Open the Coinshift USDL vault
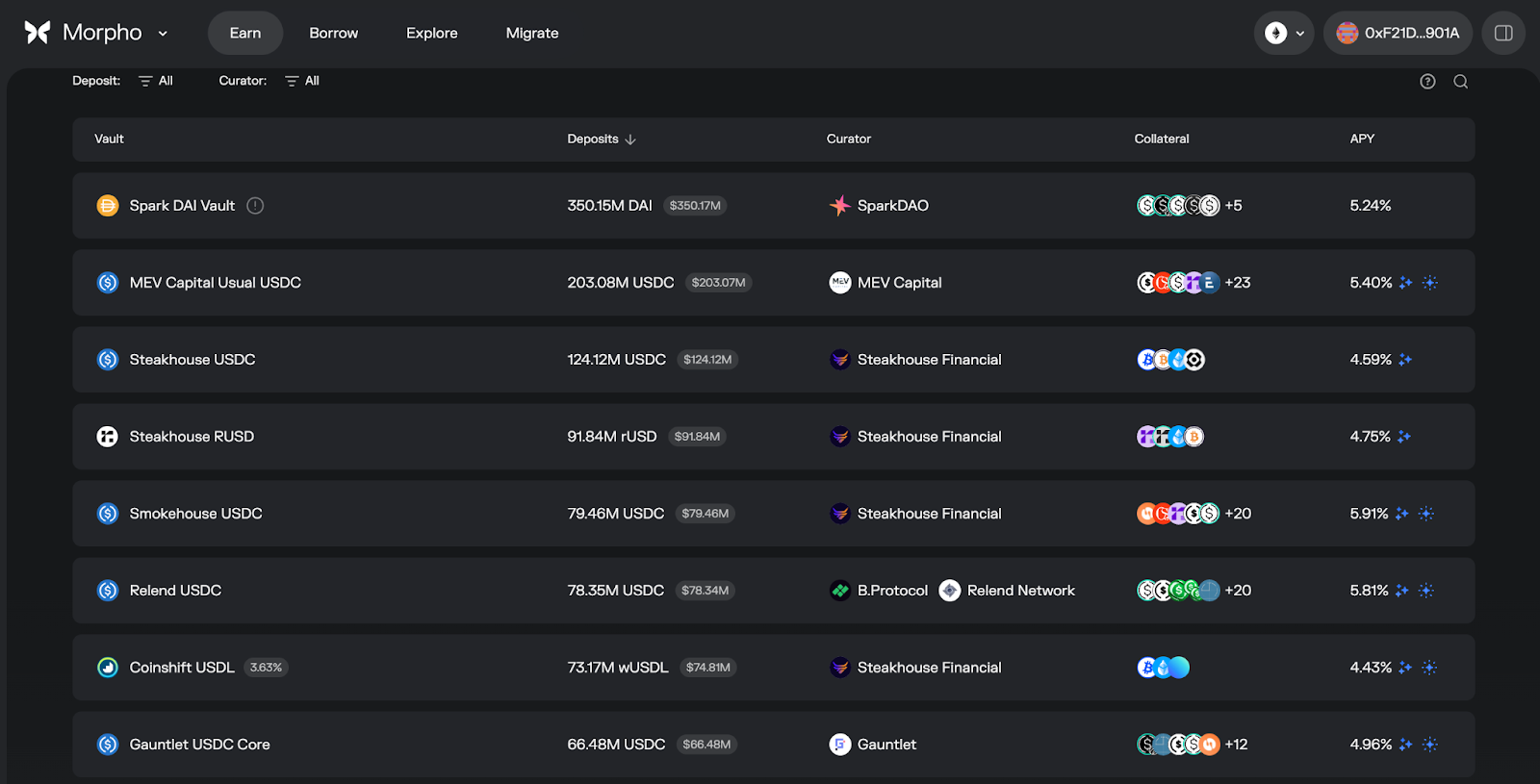 (773, 668)
